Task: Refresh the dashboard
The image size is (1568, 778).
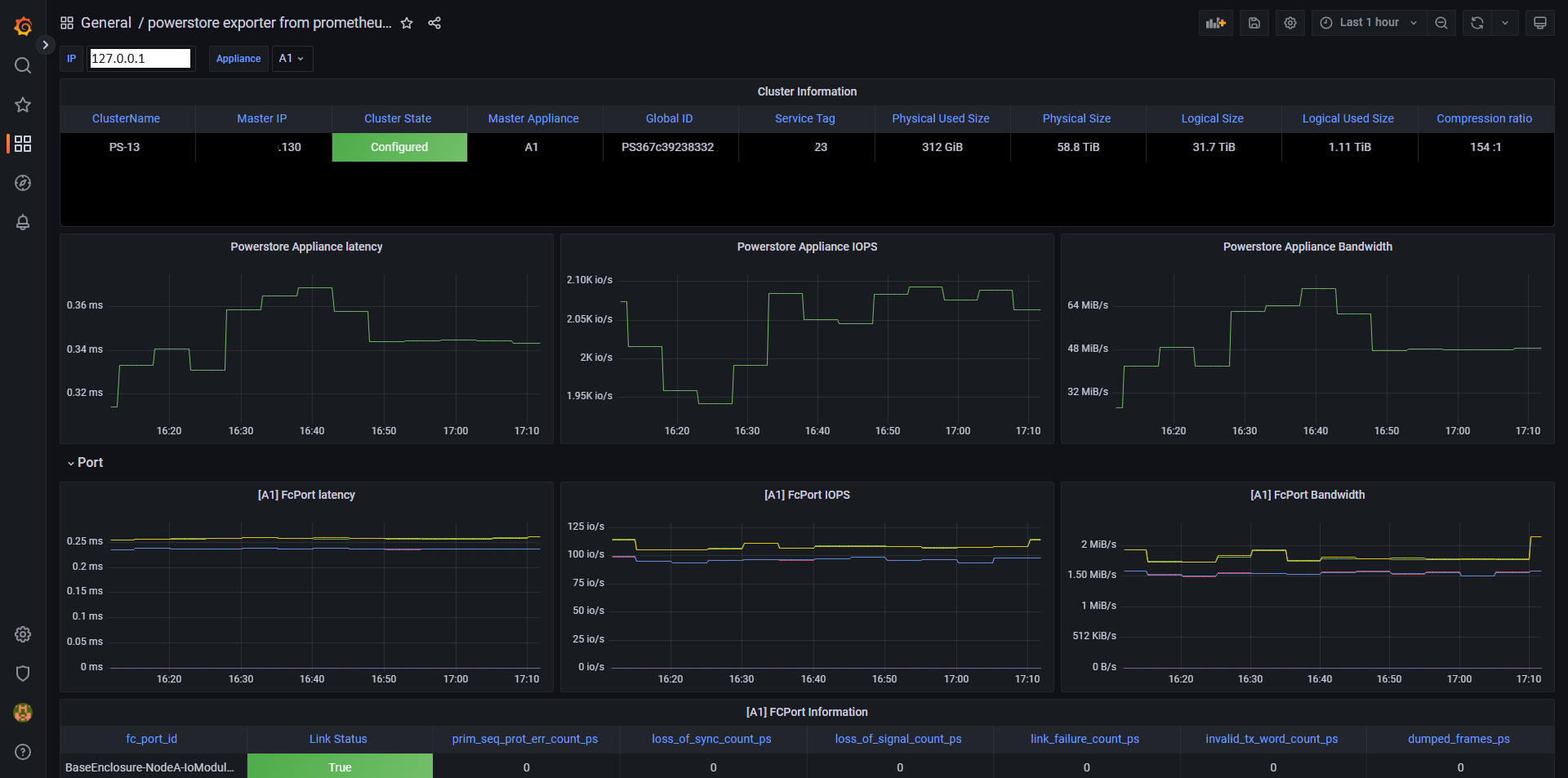Action: [1477, 23]
